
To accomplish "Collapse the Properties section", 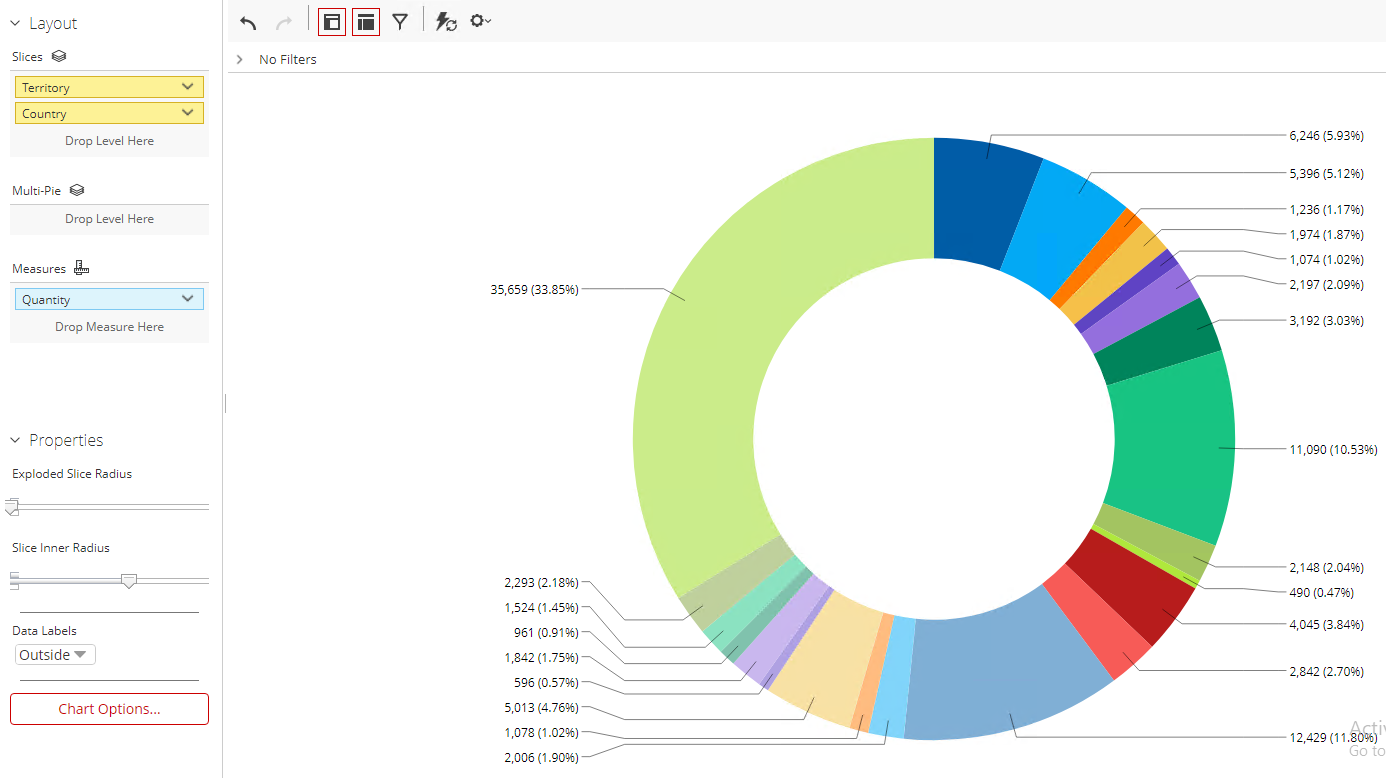I will (x=16, y=440).
